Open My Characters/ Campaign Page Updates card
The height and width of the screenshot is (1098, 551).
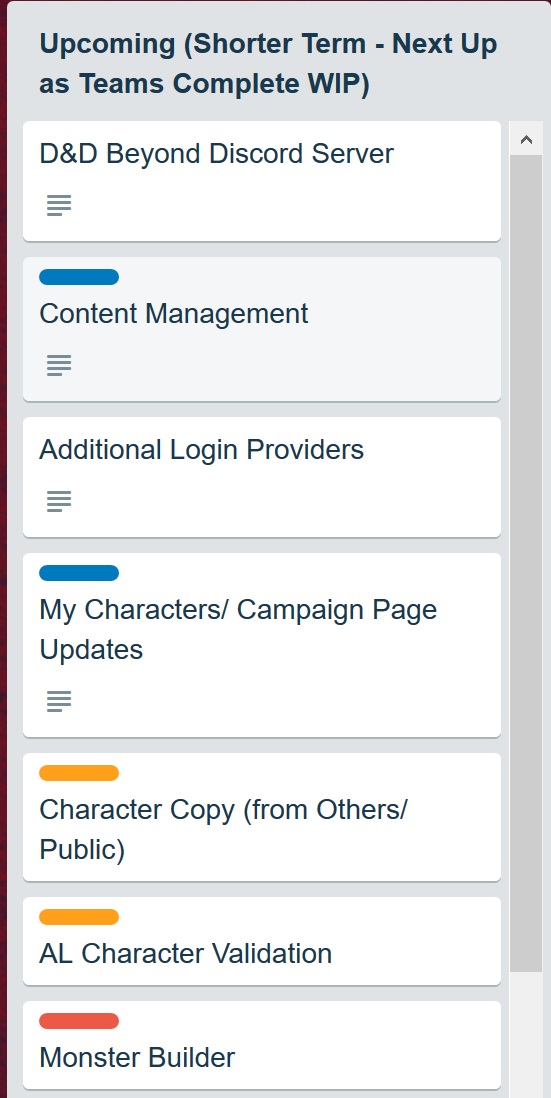(262, 645)
